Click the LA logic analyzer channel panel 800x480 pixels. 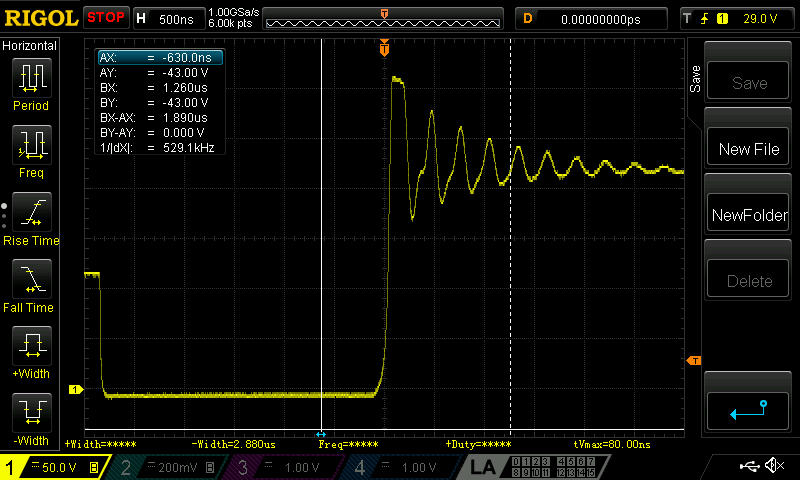tap(534, 467)
